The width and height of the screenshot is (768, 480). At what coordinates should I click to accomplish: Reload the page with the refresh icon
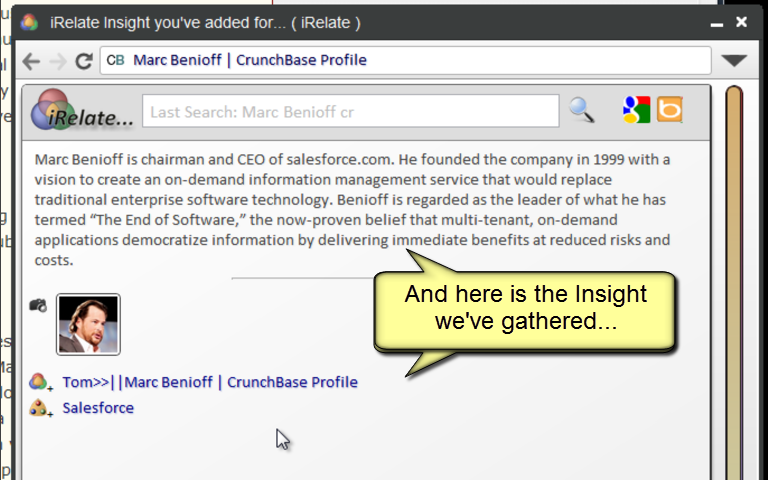tap(84, 61)
